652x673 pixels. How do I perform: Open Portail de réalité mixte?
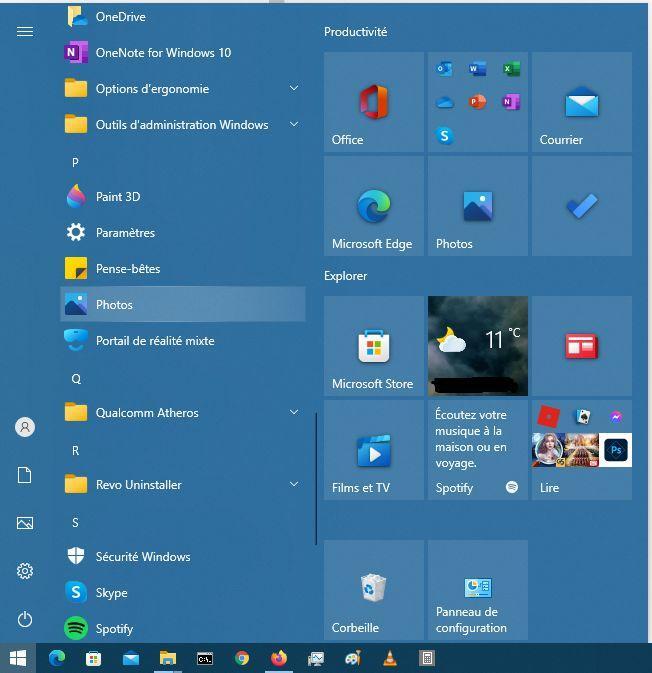182,341
